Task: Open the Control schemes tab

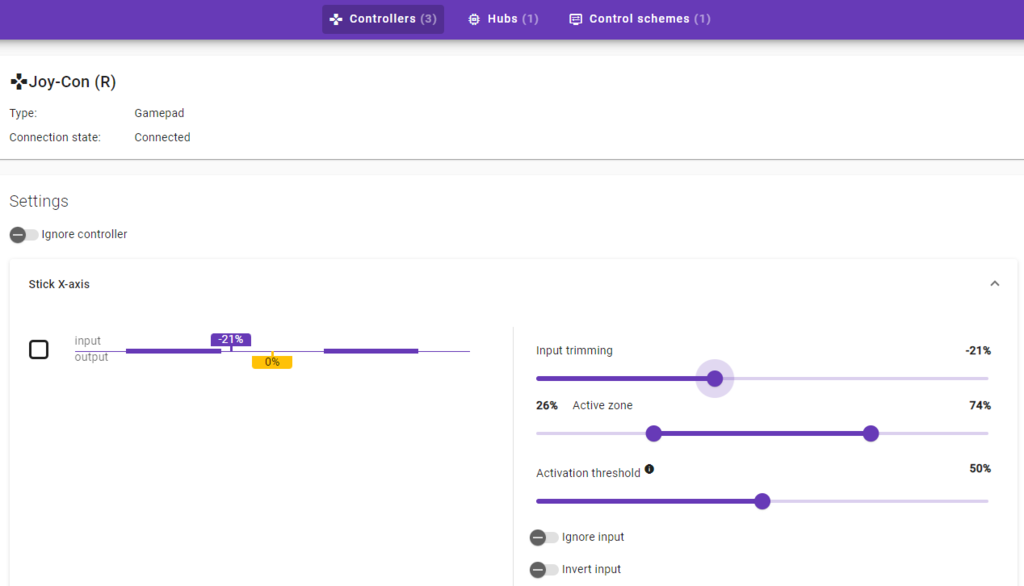Action: click(639, 18)
